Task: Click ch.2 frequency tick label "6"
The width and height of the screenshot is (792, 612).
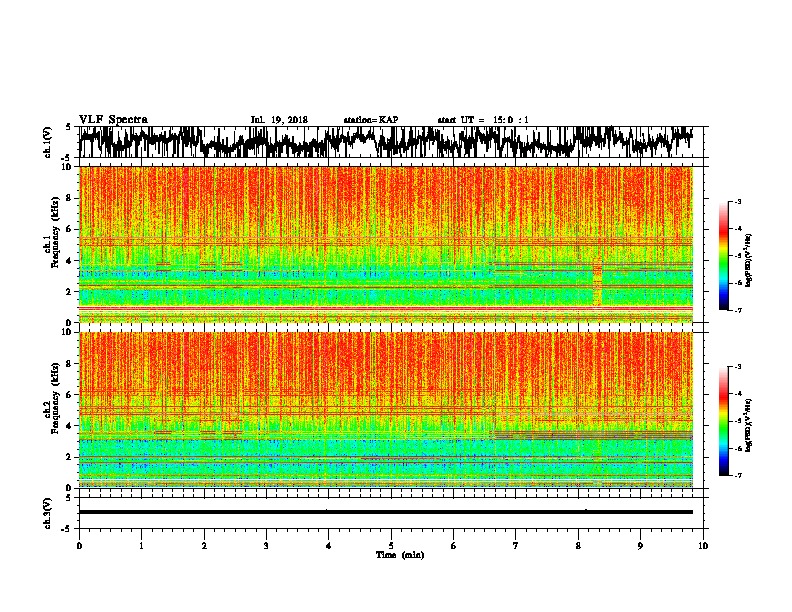Action: (70, 395)
